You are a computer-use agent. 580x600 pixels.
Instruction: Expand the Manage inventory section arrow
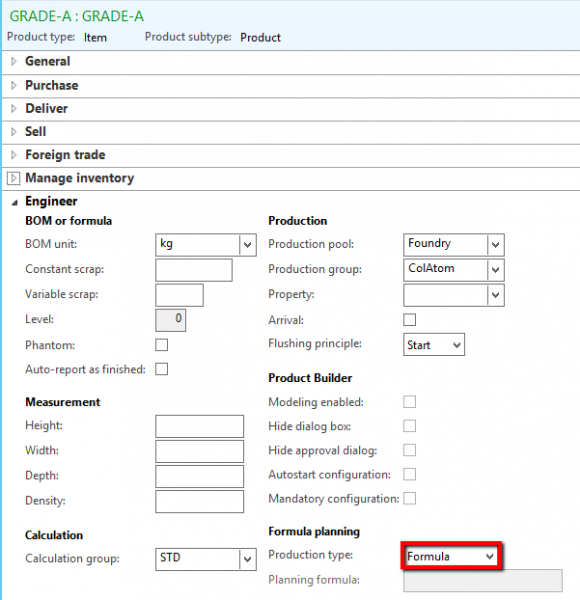pos(14,178)
